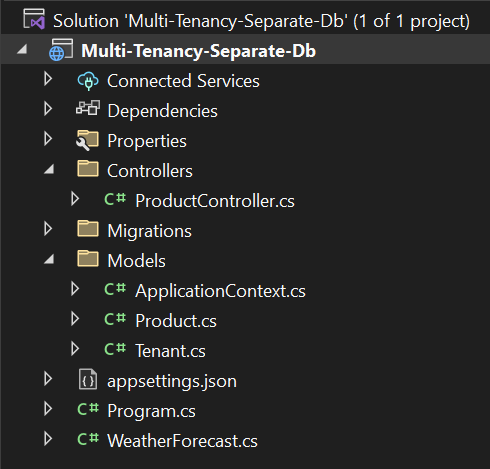
Task: Expand the Migrations folder
Action: (48, 229)
